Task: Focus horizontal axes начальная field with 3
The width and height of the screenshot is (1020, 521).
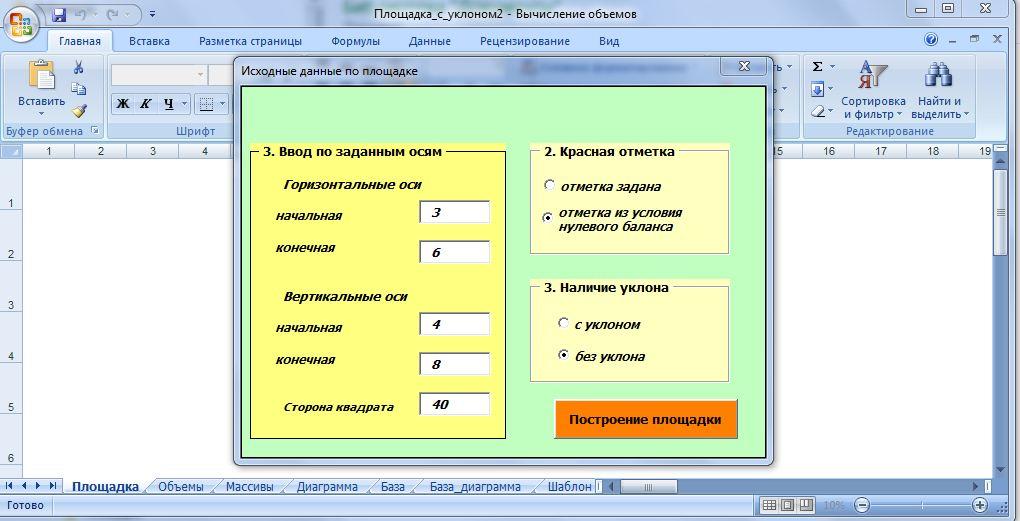Action: tap(454, 212)
